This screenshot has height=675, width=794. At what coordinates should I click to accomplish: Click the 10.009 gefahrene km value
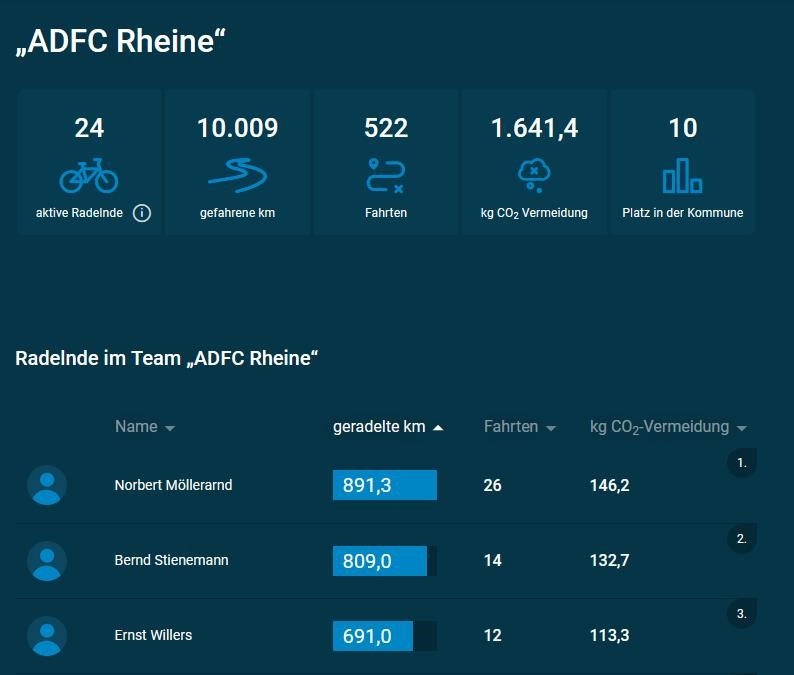pos(237,128)
